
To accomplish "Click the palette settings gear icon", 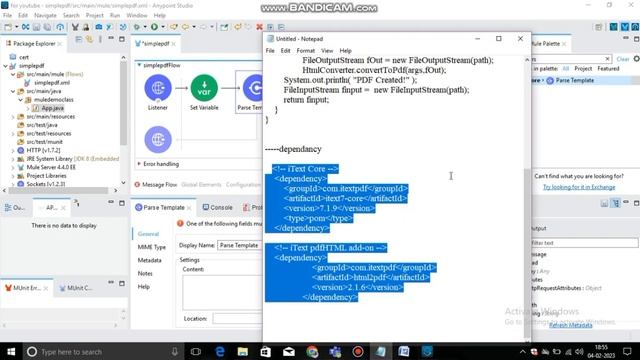I will [x=636, y=59].
